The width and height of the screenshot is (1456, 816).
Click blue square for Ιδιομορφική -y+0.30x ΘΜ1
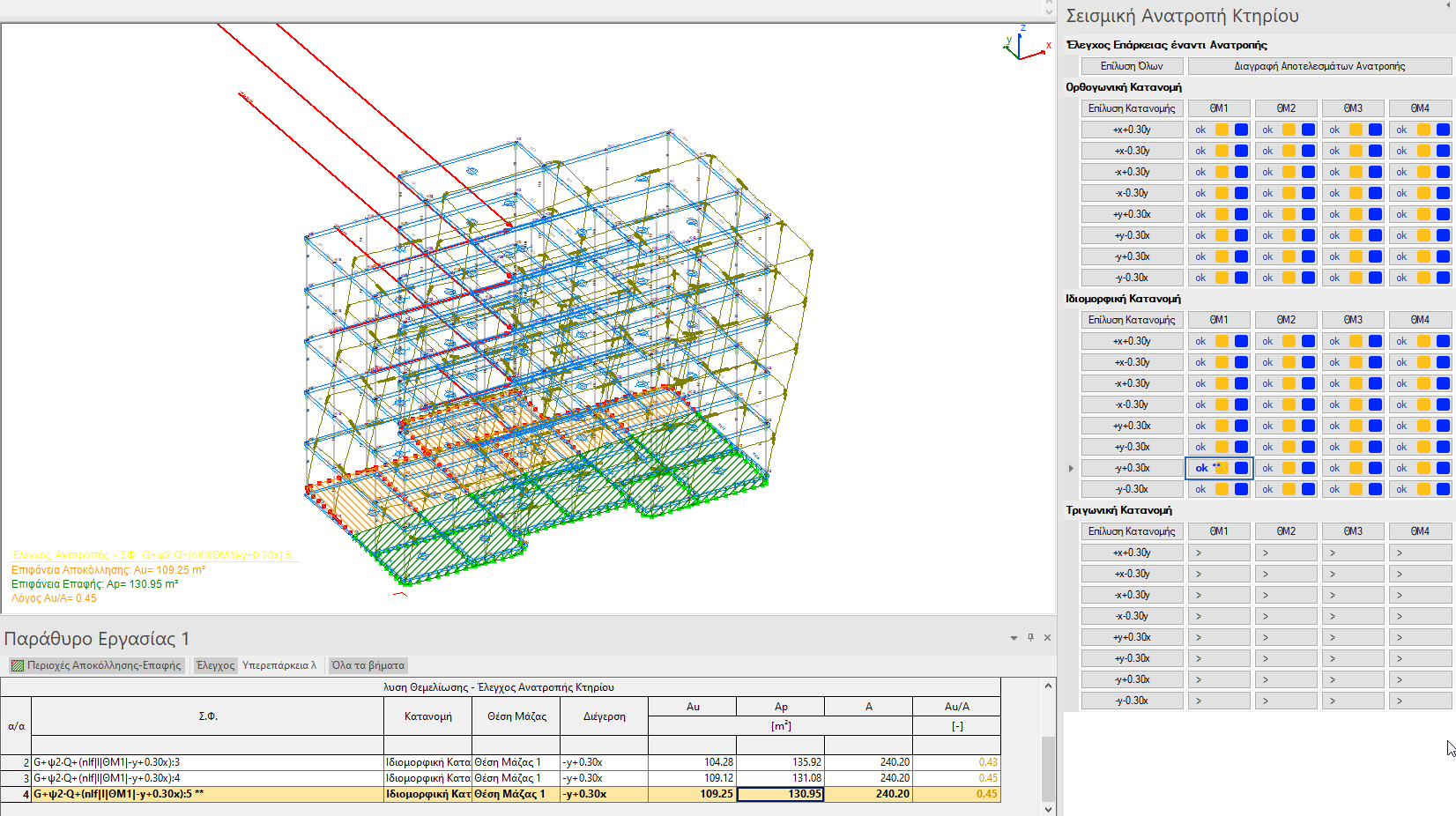pos(1241,468)
